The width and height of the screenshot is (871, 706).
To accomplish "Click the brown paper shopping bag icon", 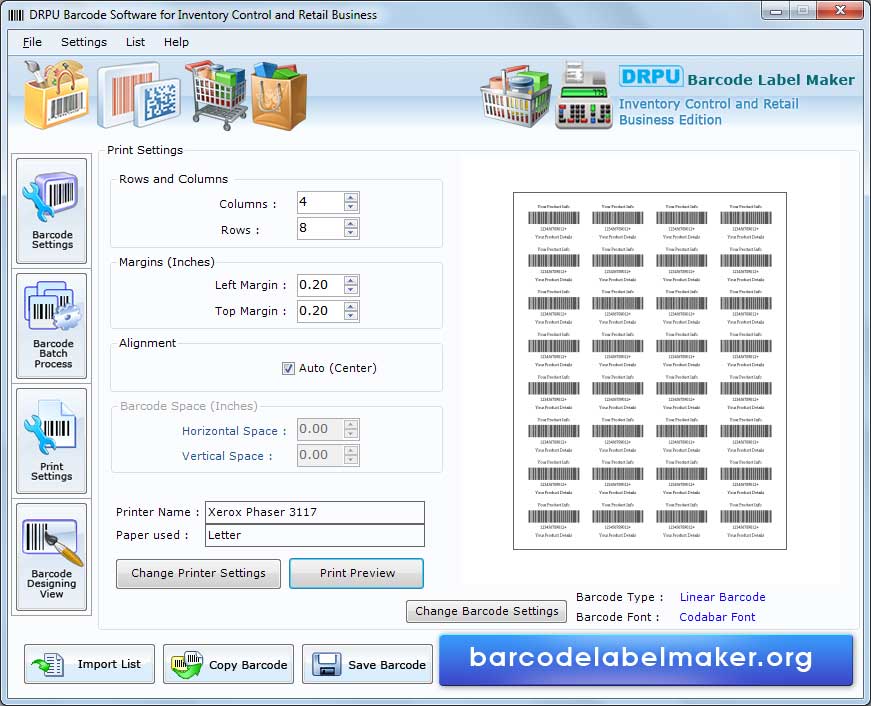I will pyautogui.click(x=279, y=96).
